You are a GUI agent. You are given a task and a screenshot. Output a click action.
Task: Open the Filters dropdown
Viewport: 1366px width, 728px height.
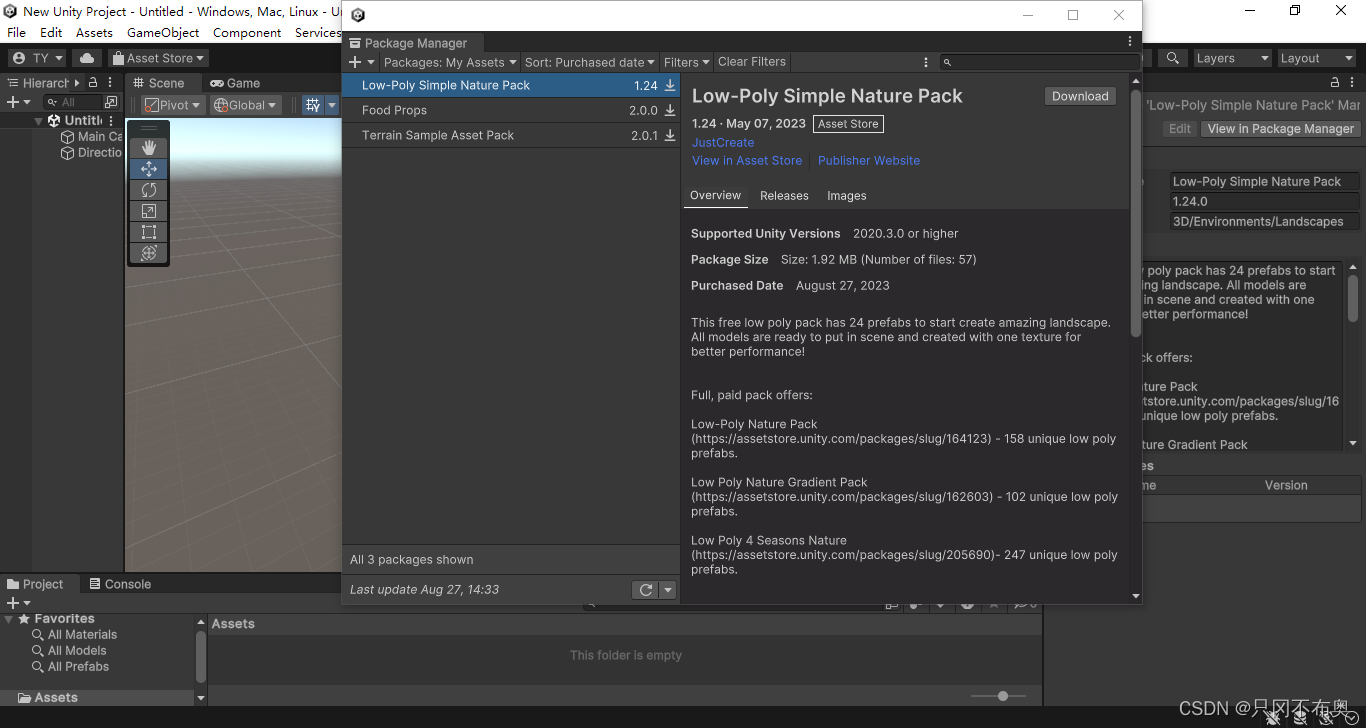[686, 62]
